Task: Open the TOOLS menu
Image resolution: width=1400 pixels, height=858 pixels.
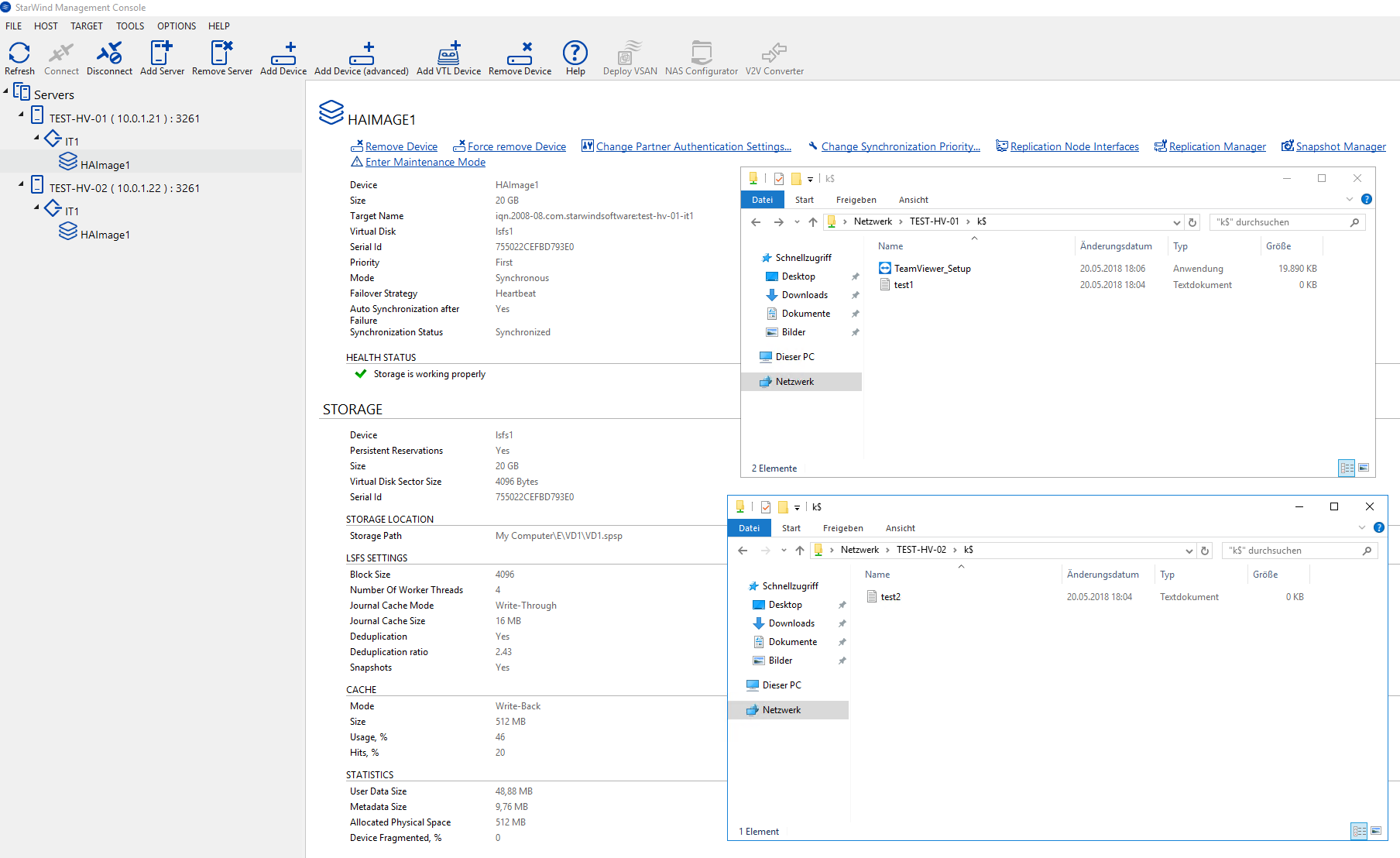Action: [130, 26]
